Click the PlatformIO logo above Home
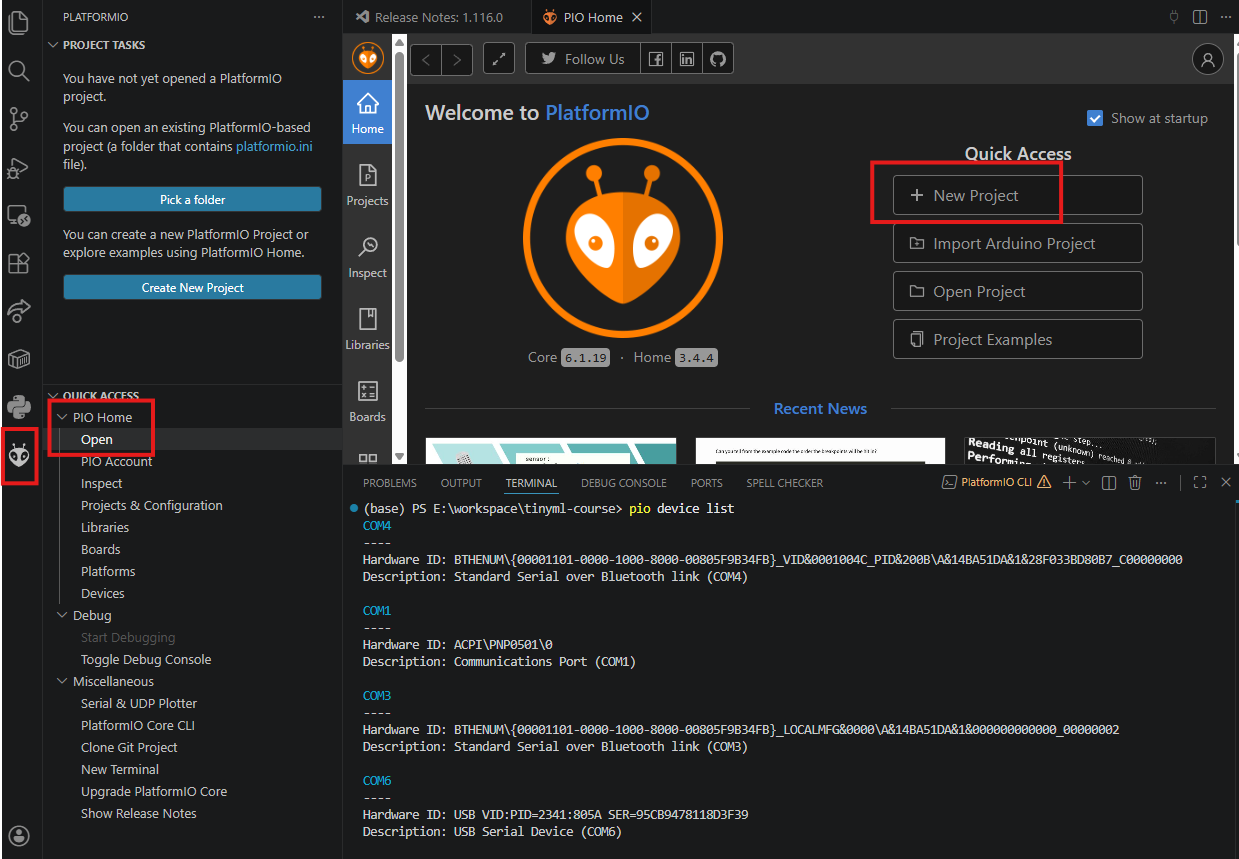This screenshot has height=859, width=1239. (368, 58)
